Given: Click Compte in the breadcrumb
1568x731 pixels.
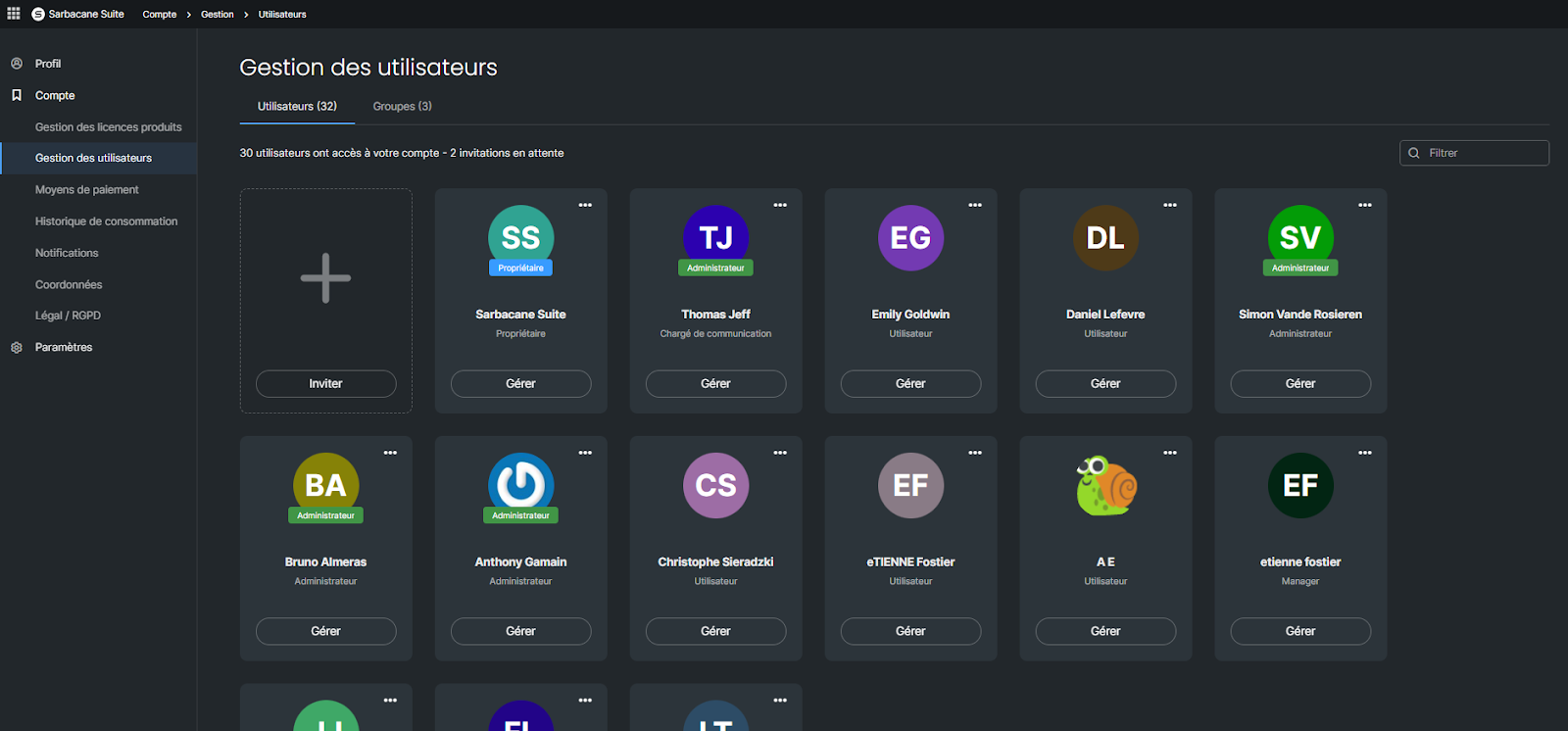Looking at the screenshot, I should click(160, 15).
